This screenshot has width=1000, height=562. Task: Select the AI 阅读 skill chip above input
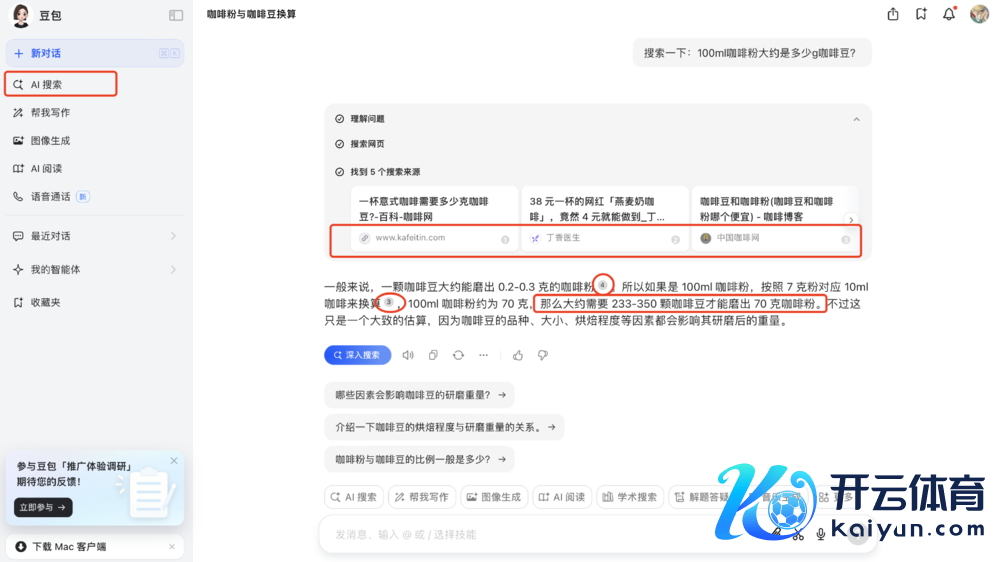[562, 497]
